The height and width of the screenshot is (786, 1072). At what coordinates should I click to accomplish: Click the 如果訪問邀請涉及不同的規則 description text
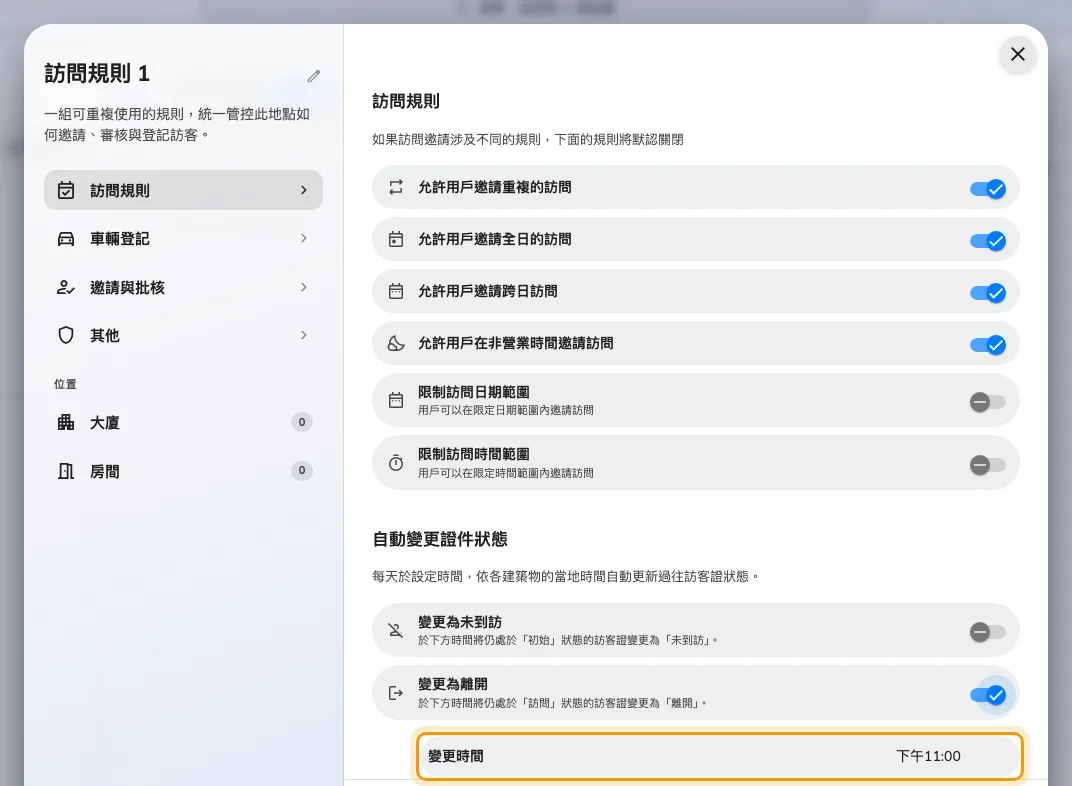pyautogui.click(x=528, y=139)
